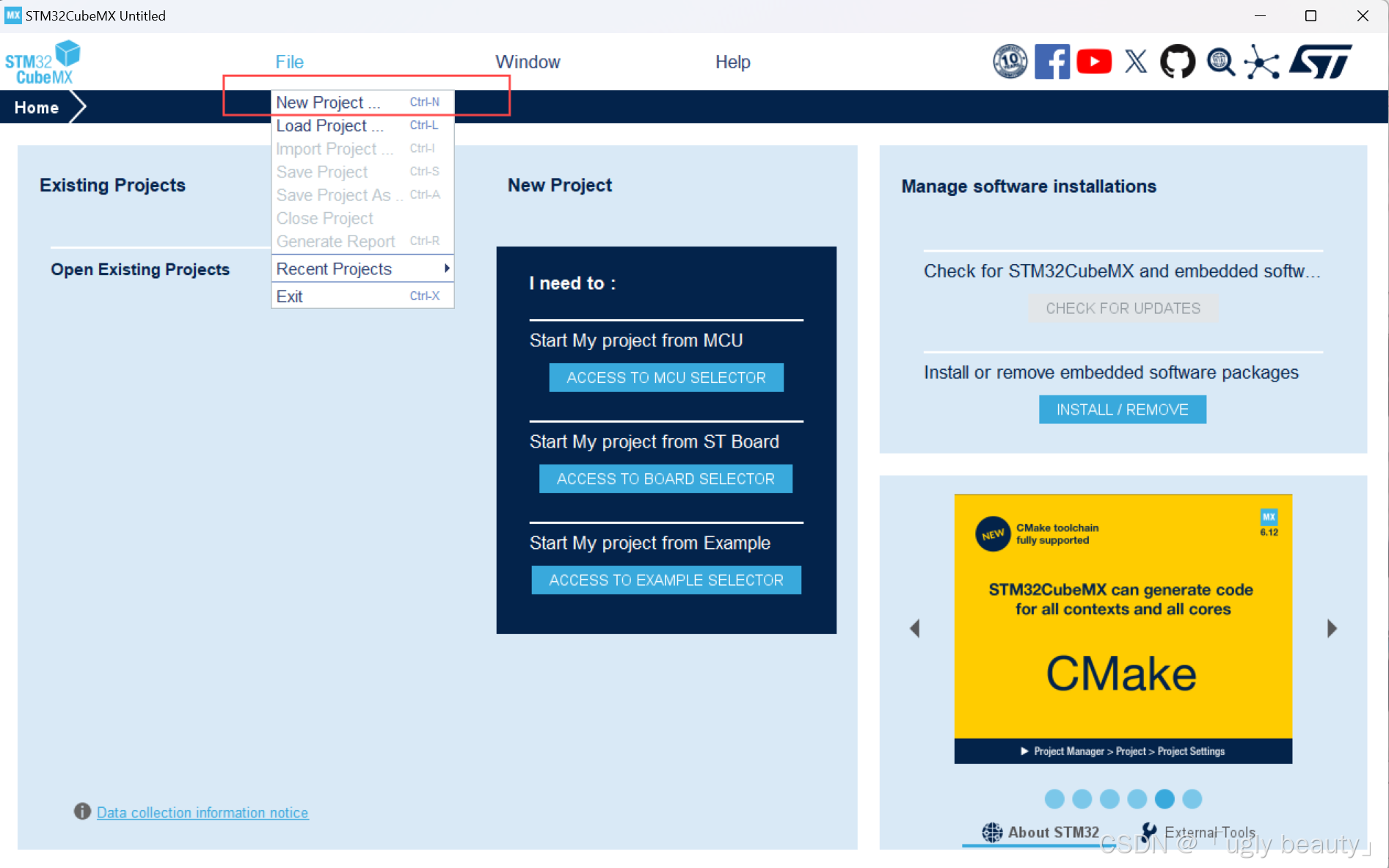Click 'Start My project from MCU' text
Viewport: 1389px width, 868px height.
(x=636, y=340)
